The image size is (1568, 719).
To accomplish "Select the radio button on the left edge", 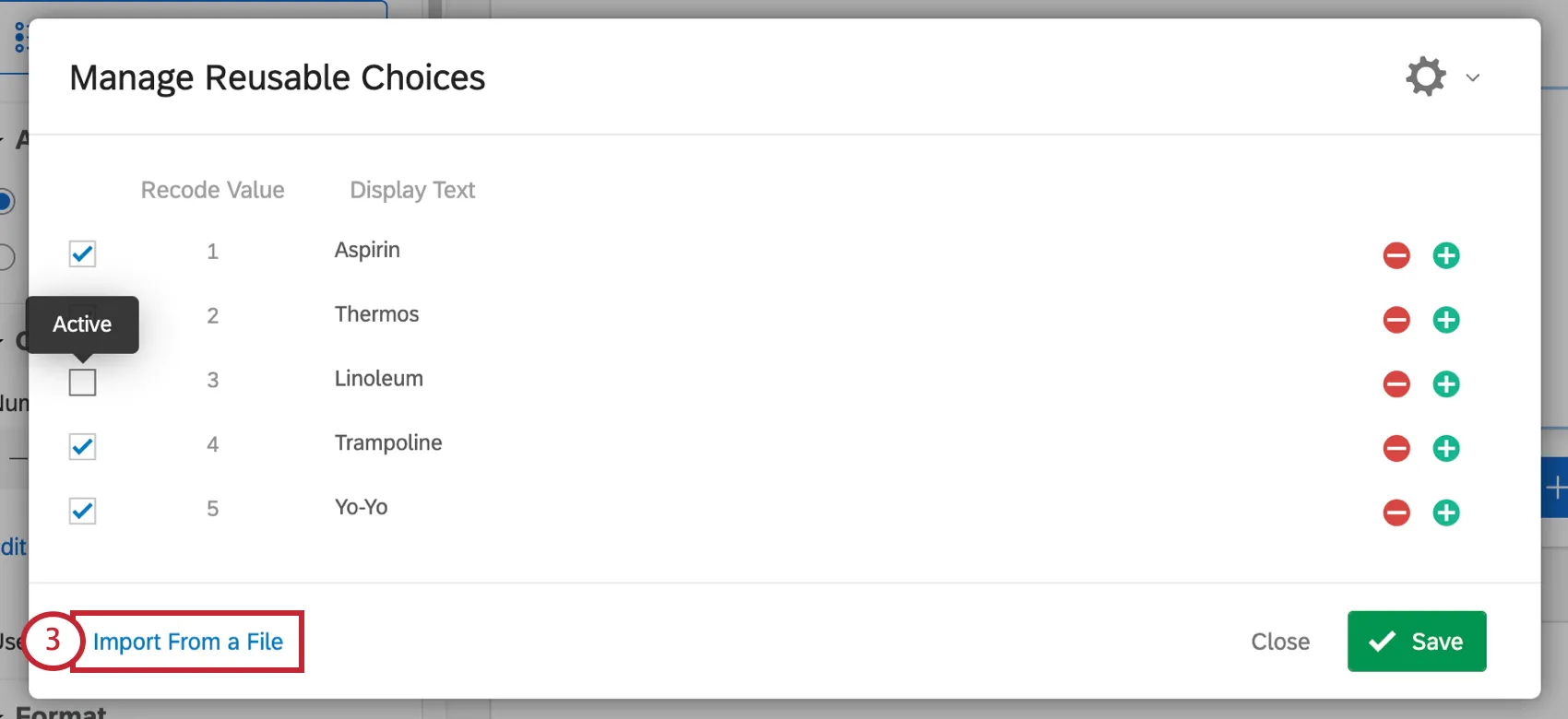I will [x=7, y=201].
